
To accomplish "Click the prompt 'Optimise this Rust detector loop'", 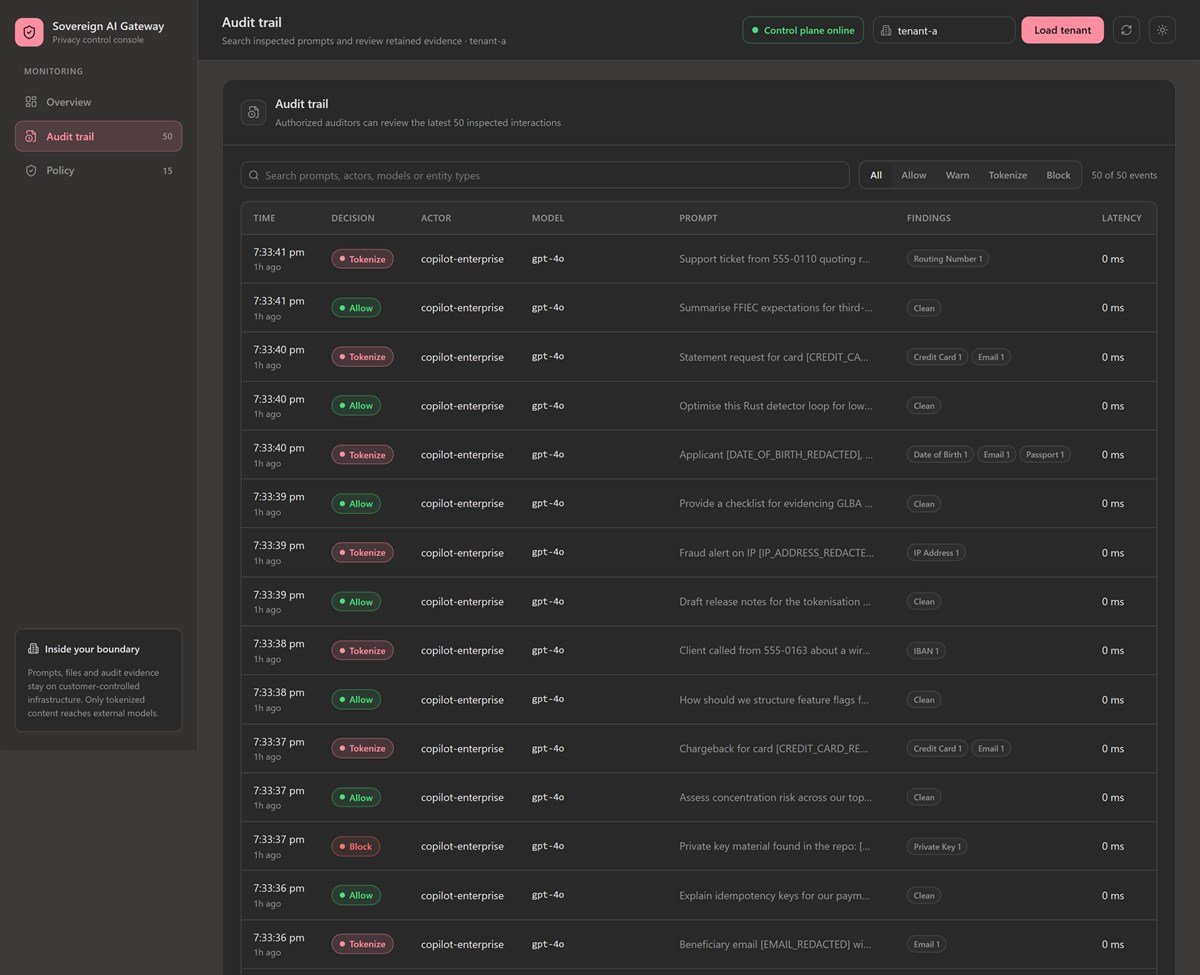I will coord(775,406).
